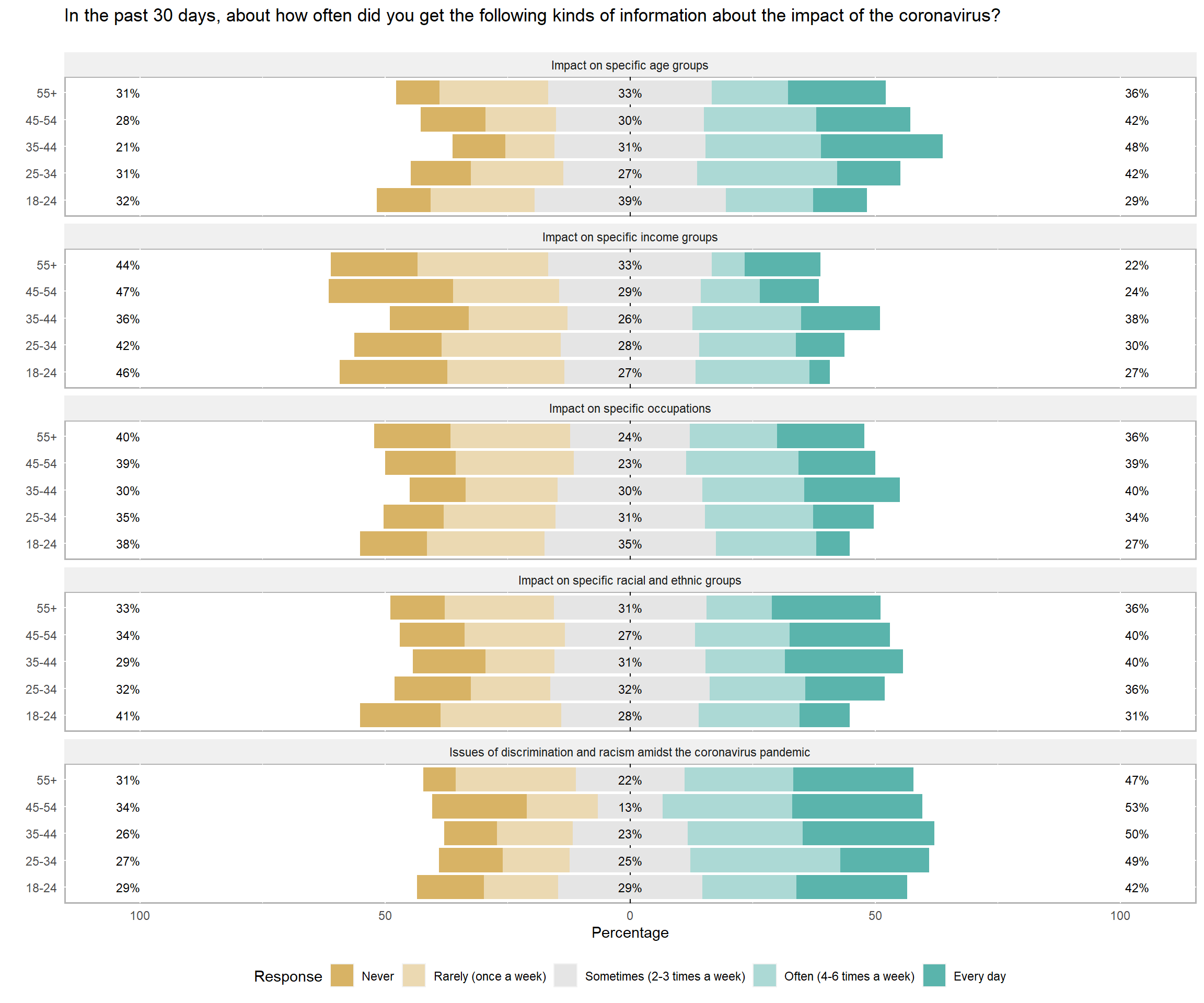Click the 13% center label for 45-54
Screen dimensions: 1204x1003
click(x=630, y=807)
